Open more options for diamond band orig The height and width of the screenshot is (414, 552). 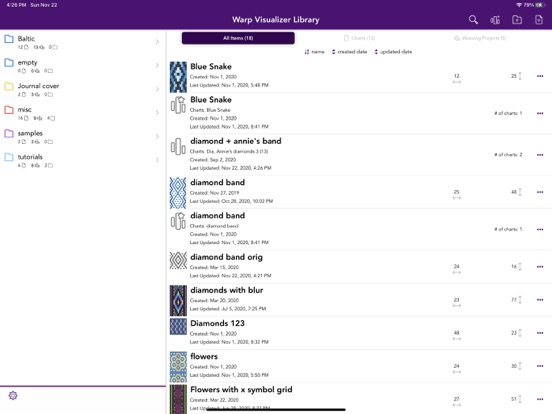pyautogui.click(x=540, y=267)
